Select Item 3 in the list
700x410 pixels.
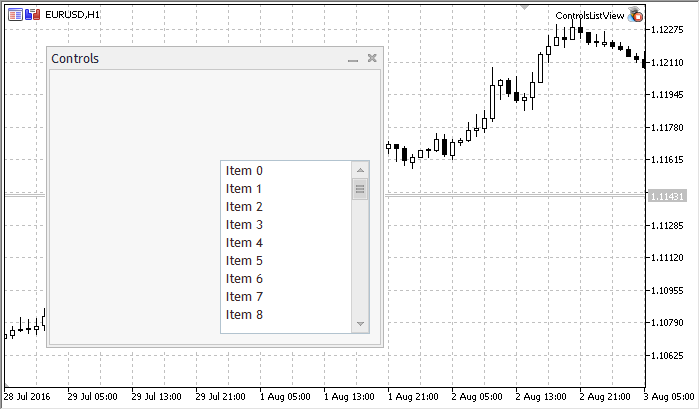(x=244, y=225)
